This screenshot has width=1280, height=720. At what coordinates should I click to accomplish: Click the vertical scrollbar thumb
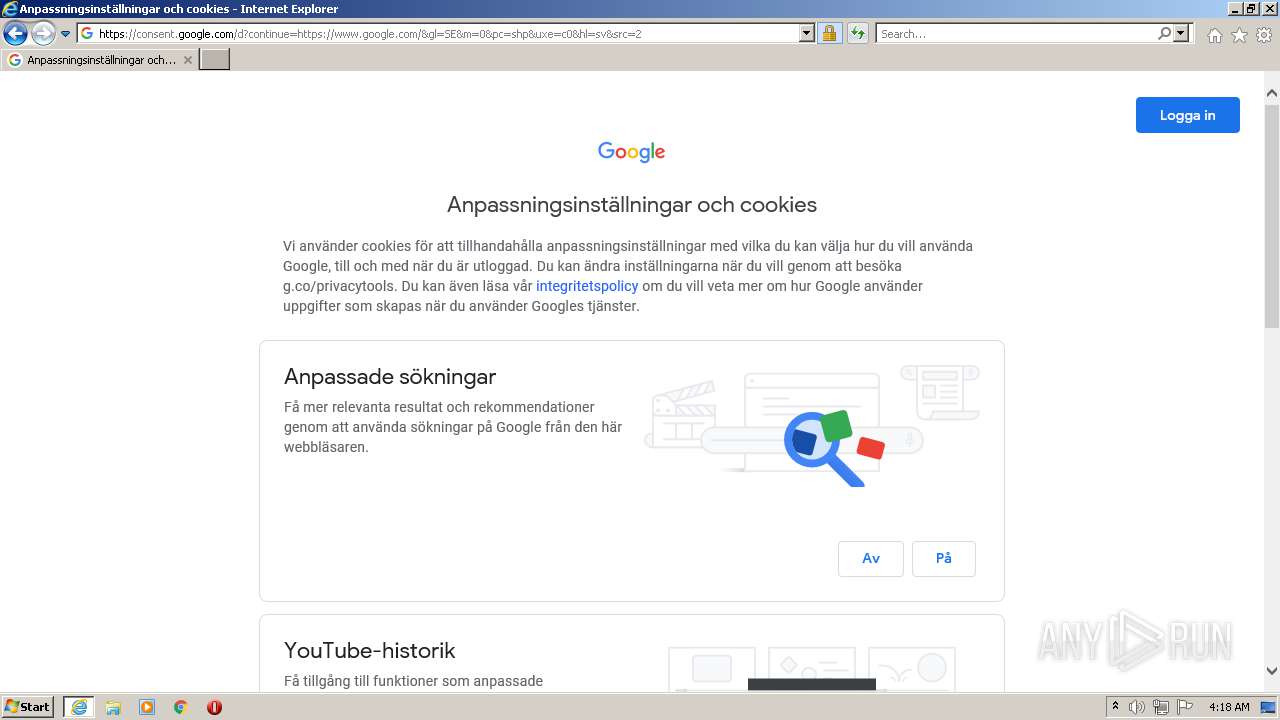1272,215
